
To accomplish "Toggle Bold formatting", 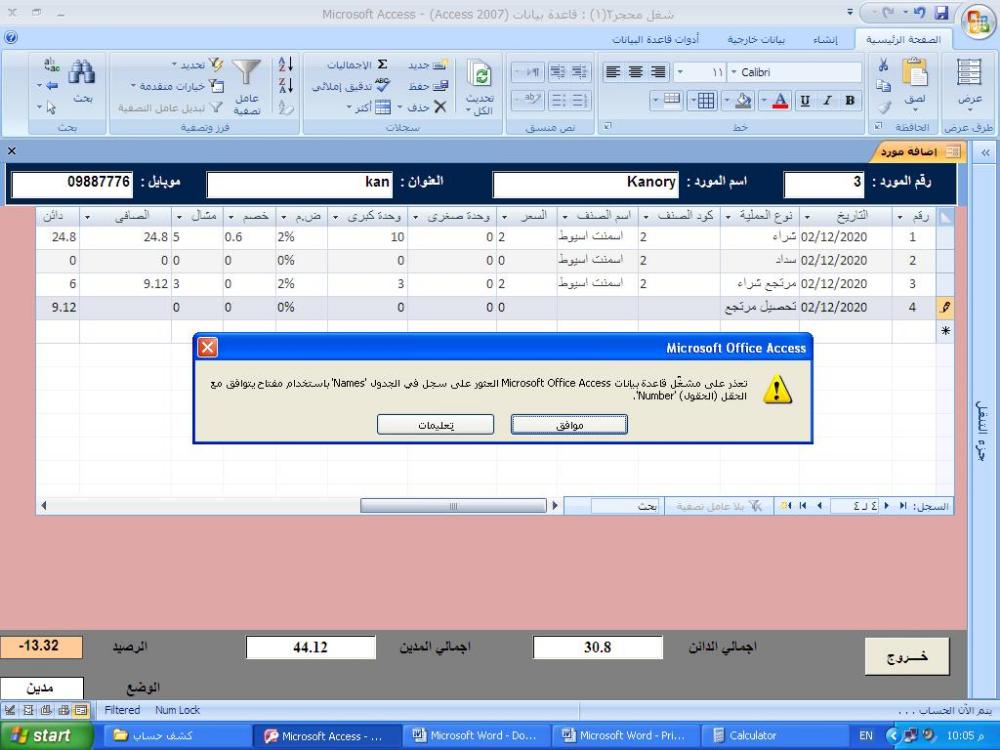I will pos(849,100).
